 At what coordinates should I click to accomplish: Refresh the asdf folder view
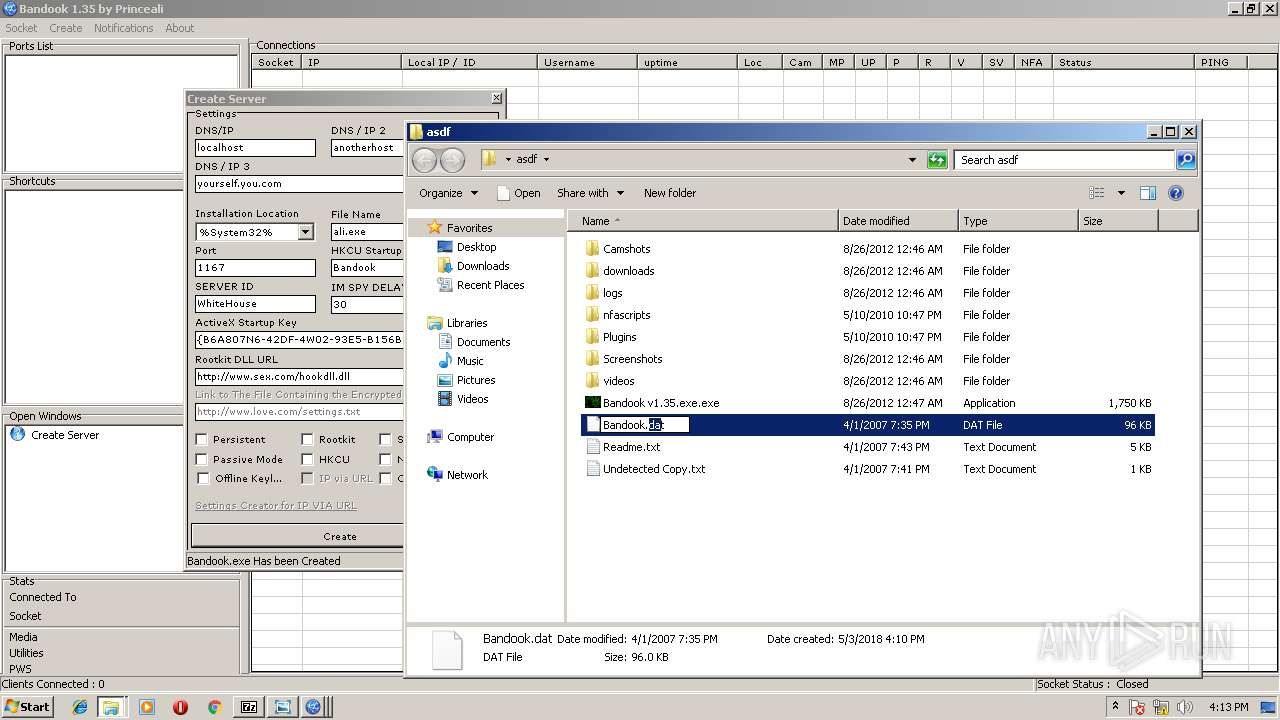937,160
